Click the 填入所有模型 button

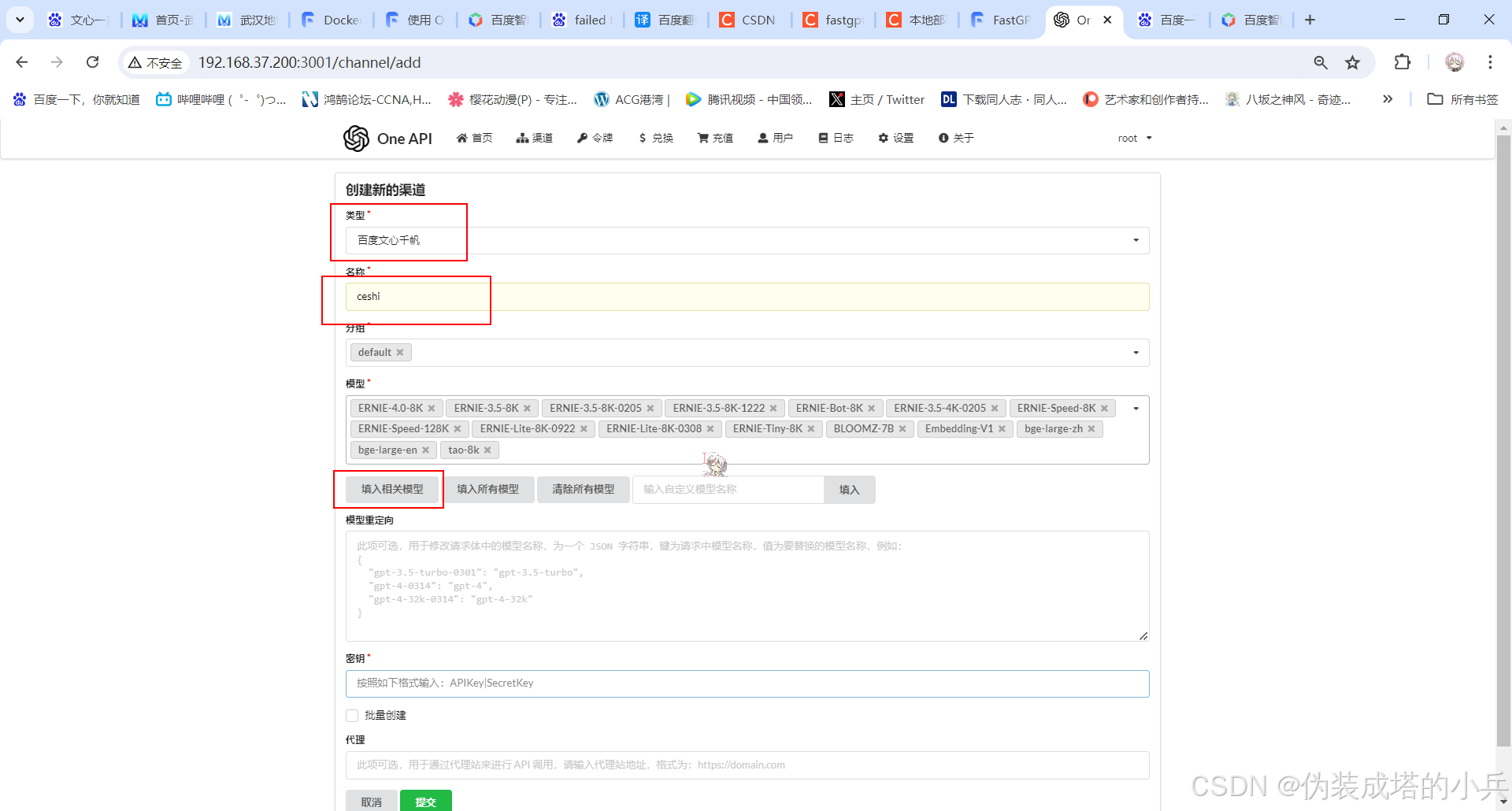[x=487, y=490]
